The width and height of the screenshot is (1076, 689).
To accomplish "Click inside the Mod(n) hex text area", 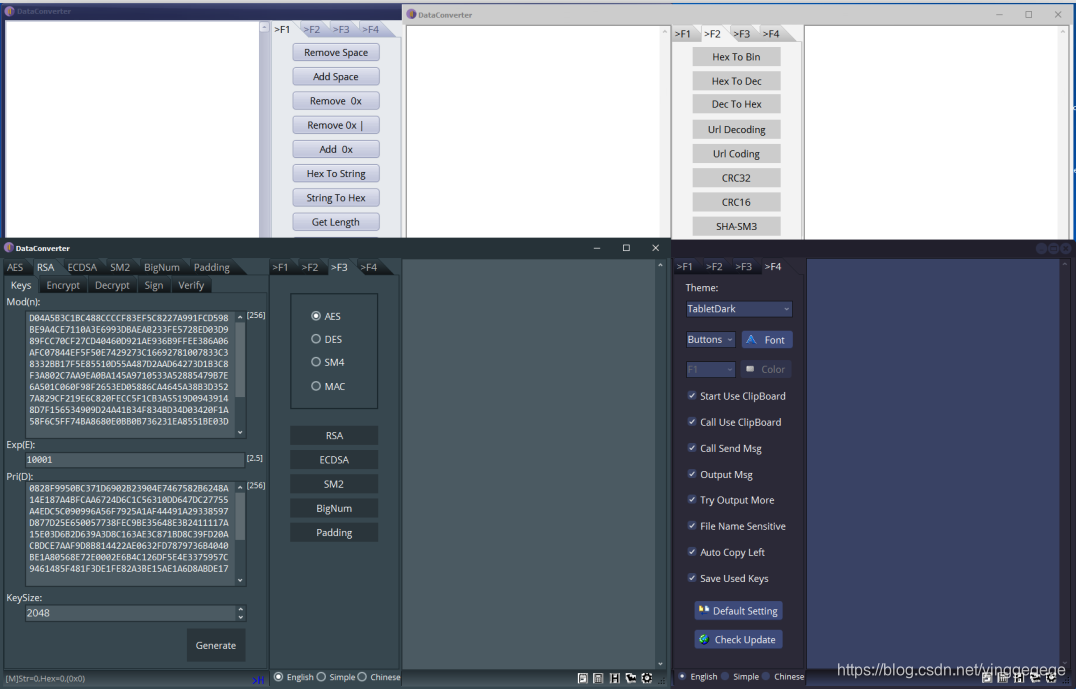I will [130, 375].
